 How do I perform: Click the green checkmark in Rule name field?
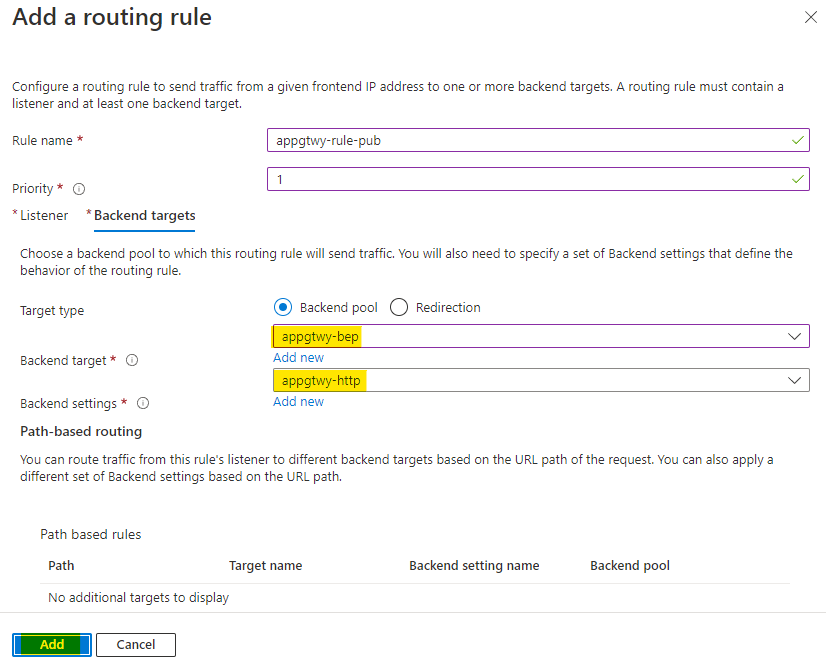coord(797,141)
